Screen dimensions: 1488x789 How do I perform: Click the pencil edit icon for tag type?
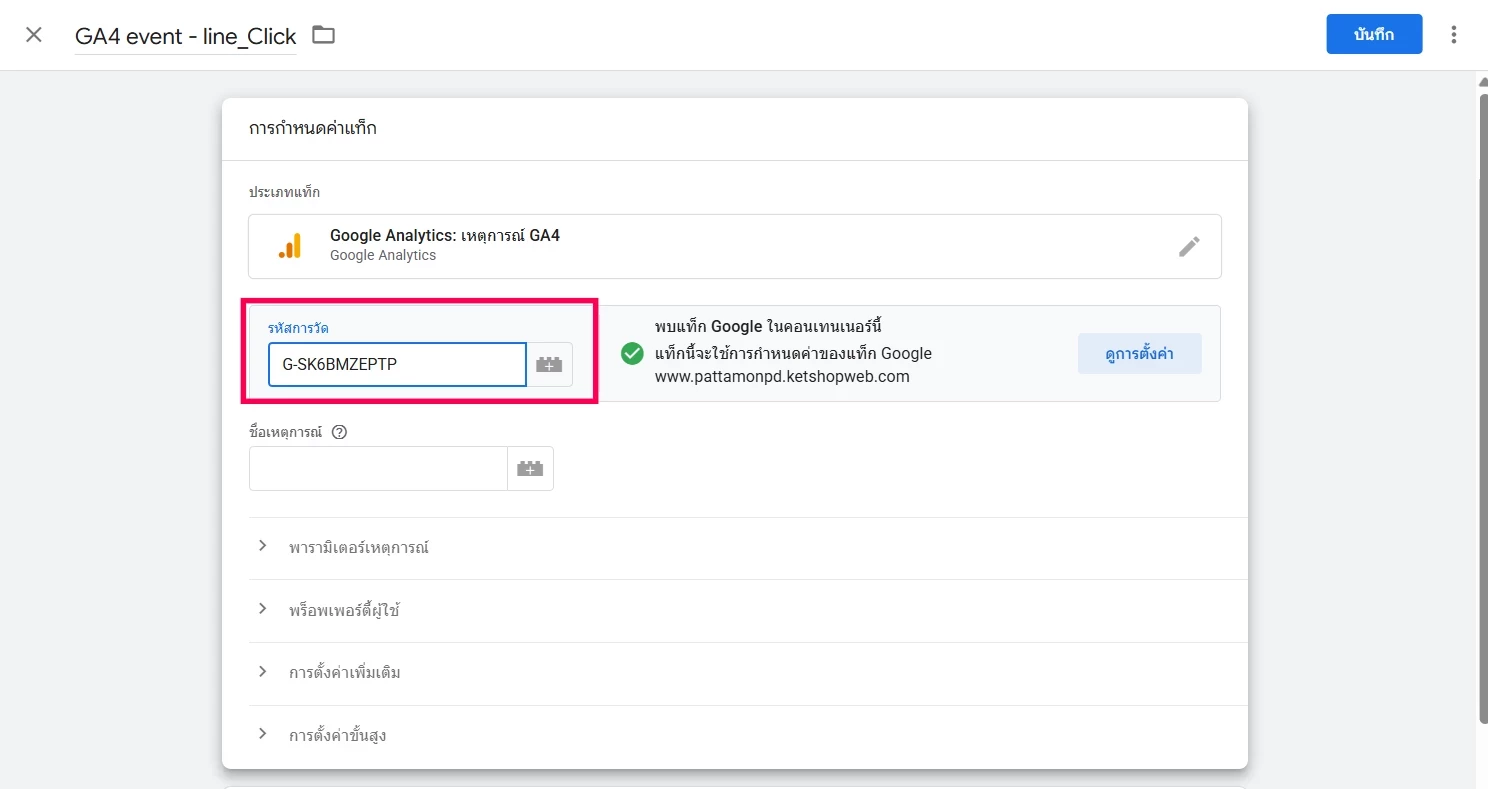click(x=1188, y=246)
